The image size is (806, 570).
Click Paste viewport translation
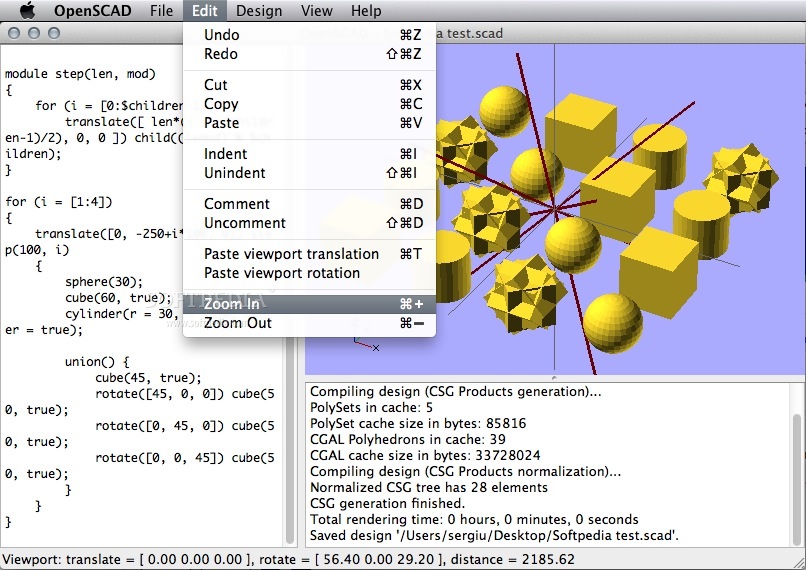(291, 254)
